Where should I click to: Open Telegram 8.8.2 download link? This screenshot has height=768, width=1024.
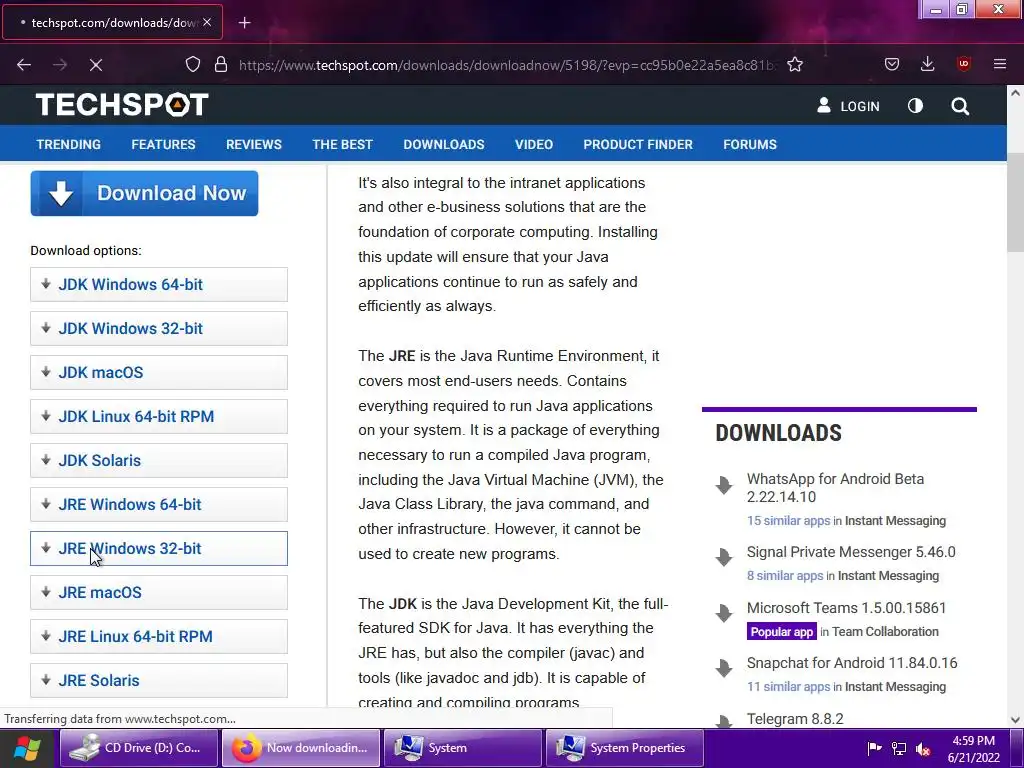tap(795, 719)
